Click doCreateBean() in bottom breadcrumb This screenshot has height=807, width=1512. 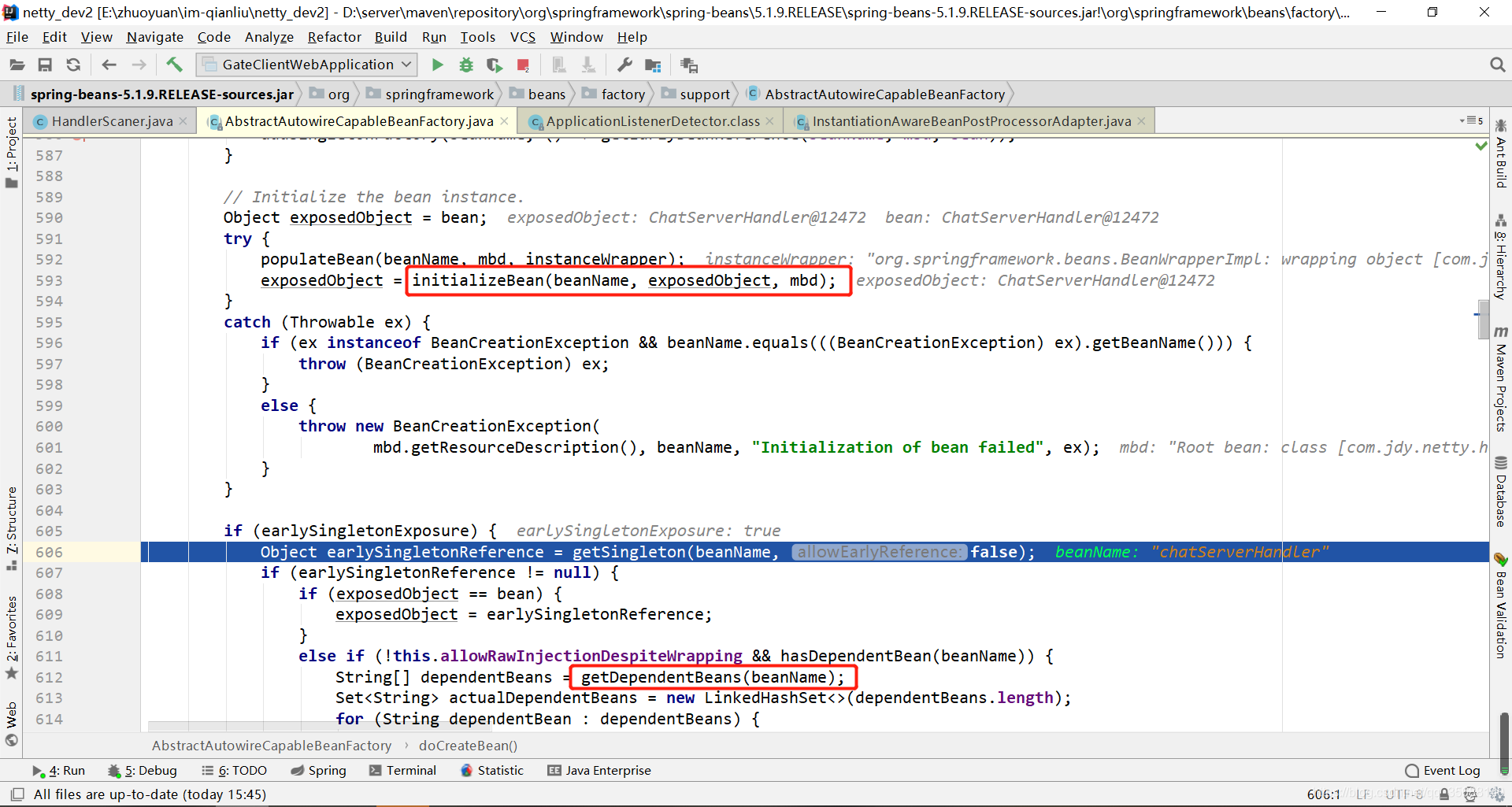click(x=468, y=746)
